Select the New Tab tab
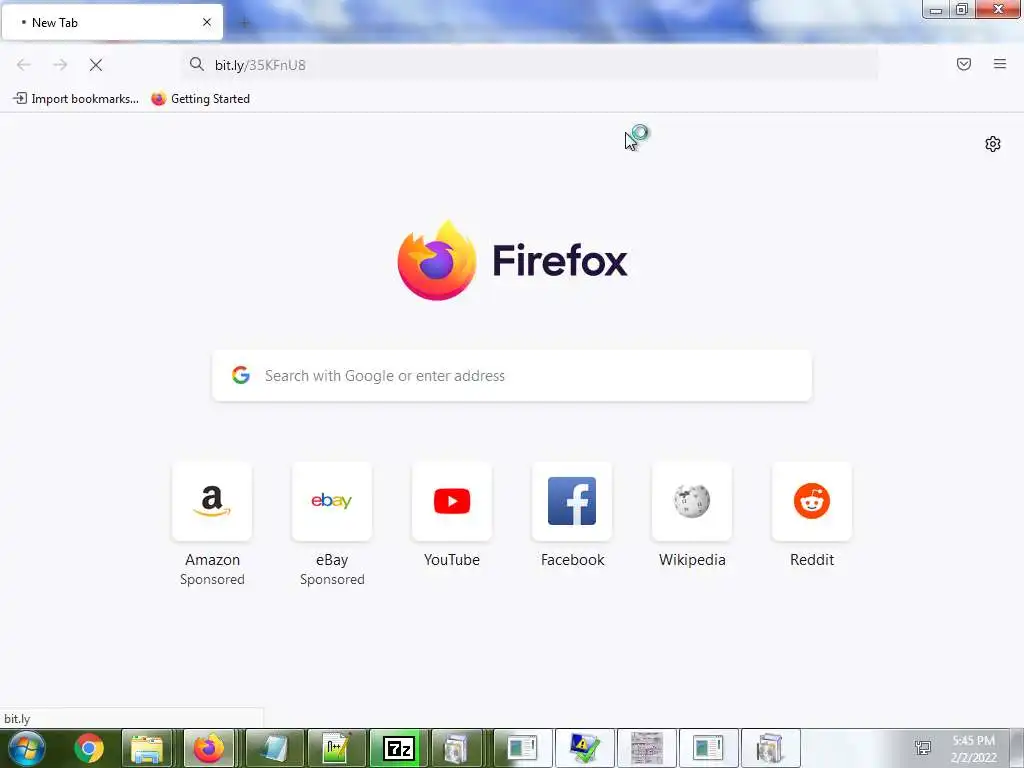Image resolution: width=1024 pixels, height=768 pixels. (x=112, y=22)
